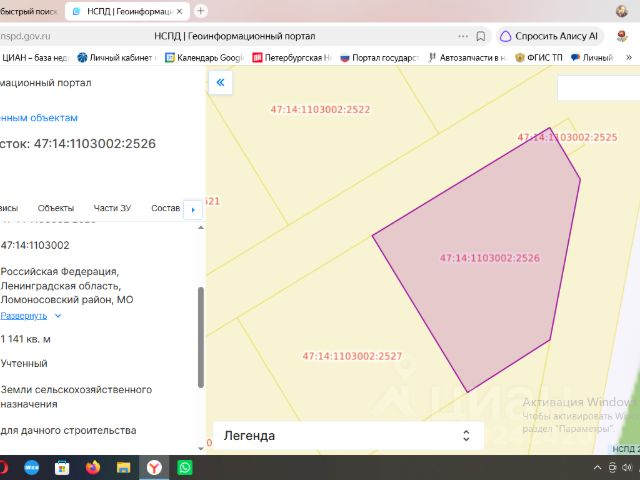This screenshot has width=640, height=480.
Task: Expand the Легенда panel
Action: click(349, 436)
